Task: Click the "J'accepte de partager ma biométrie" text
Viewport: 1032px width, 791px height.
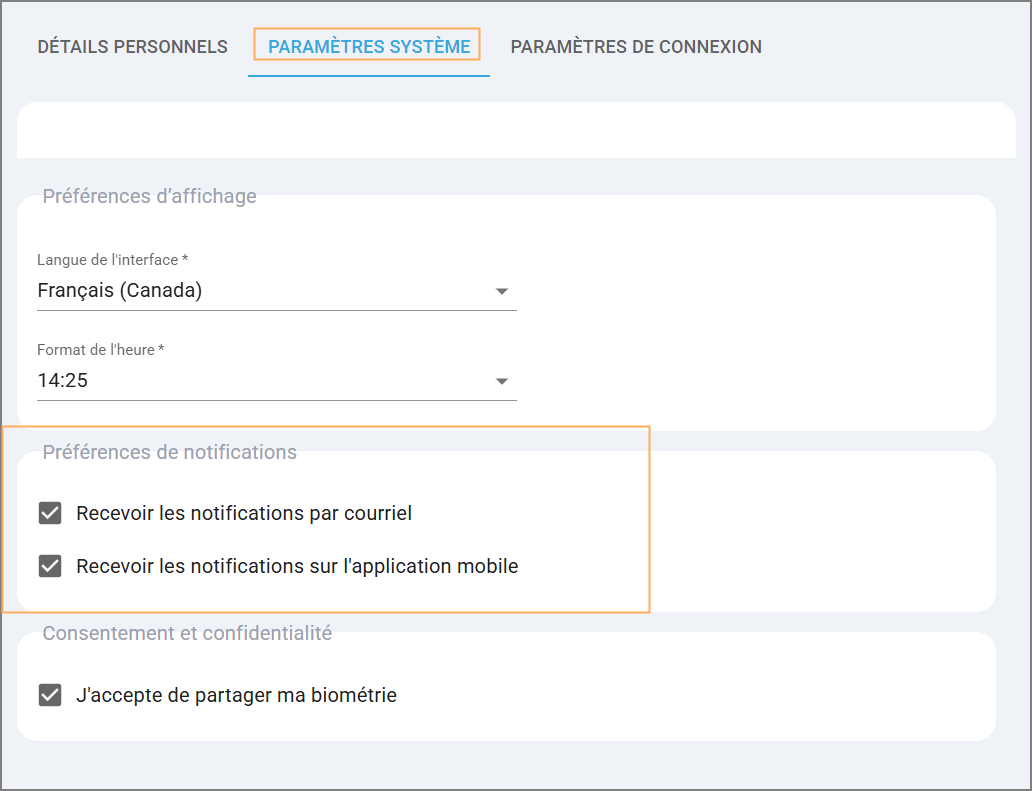Action: pos(236,695)
